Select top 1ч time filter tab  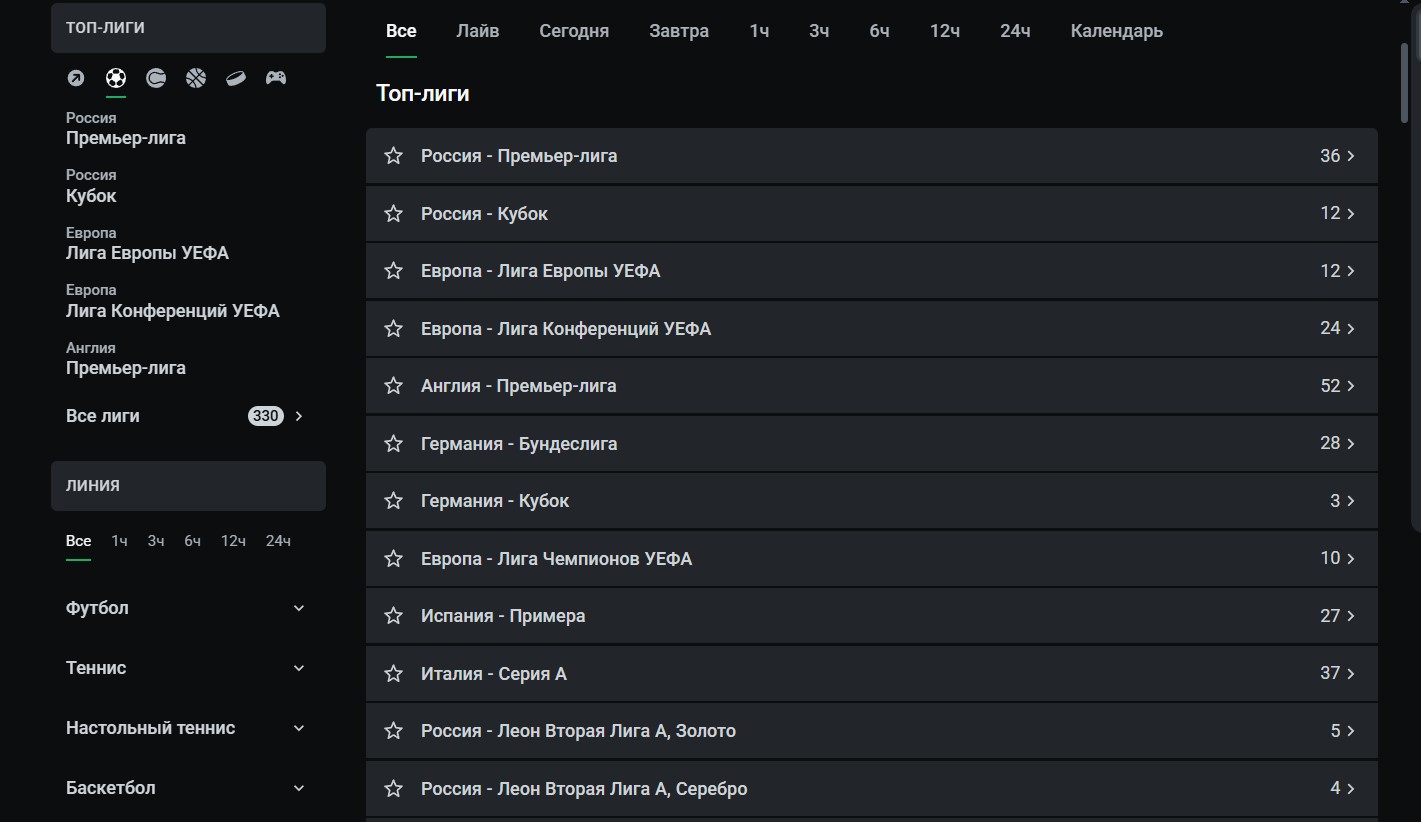pos(759,31)
